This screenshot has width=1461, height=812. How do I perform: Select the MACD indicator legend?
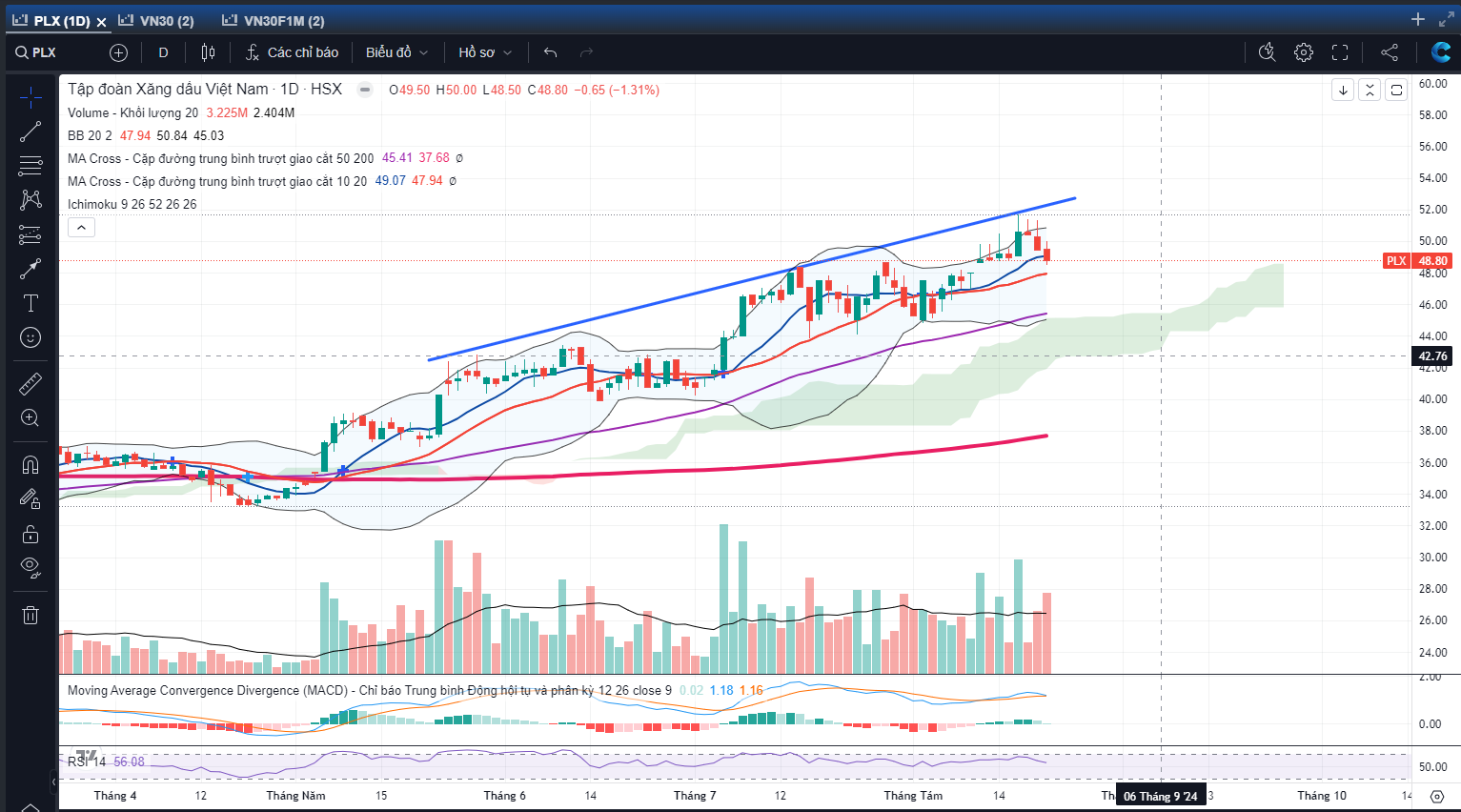pyautogui.click(x=369, y=690)
